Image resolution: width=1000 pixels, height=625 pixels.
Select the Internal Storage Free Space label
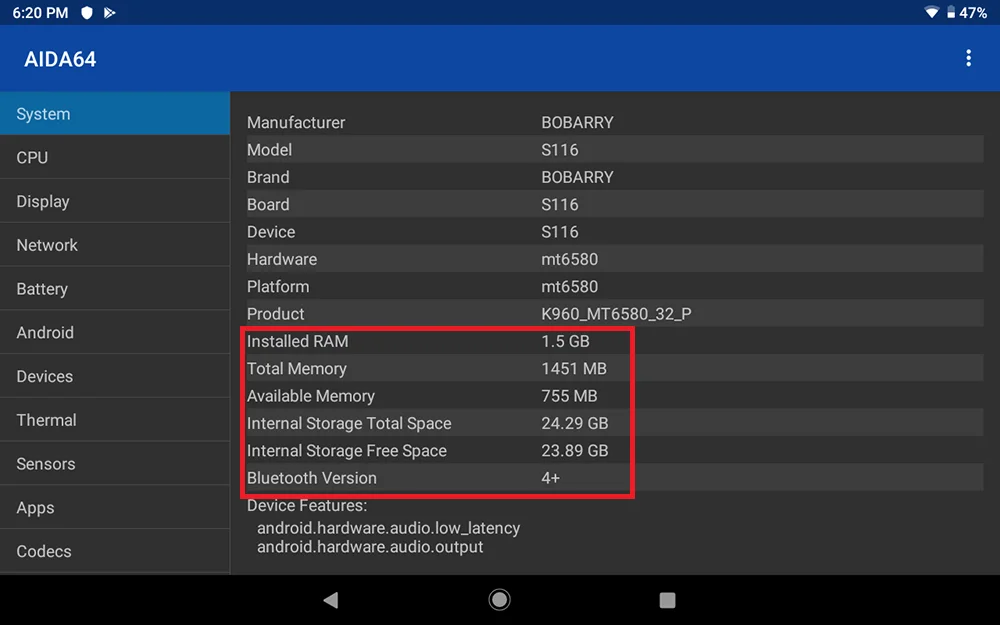click(x=346, y=452)
